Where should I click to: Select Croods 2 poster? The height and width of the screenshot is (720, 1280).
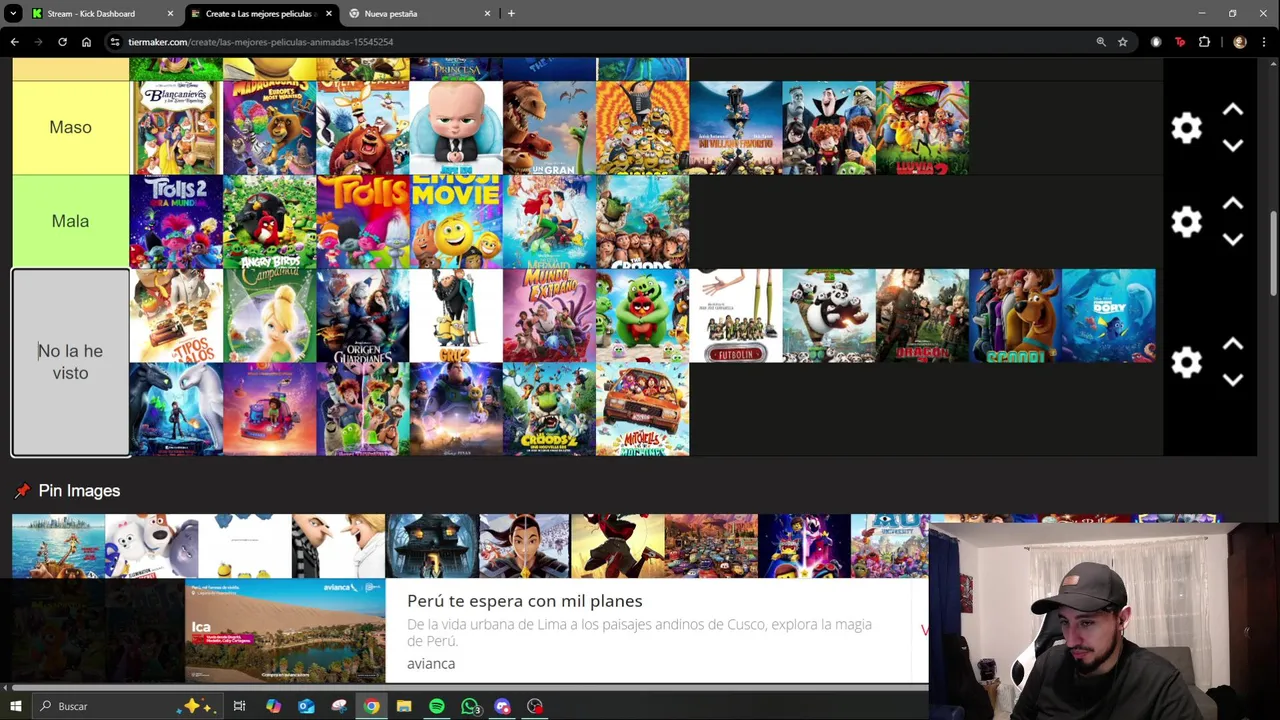pyautogui.click(x=549, y=409)
